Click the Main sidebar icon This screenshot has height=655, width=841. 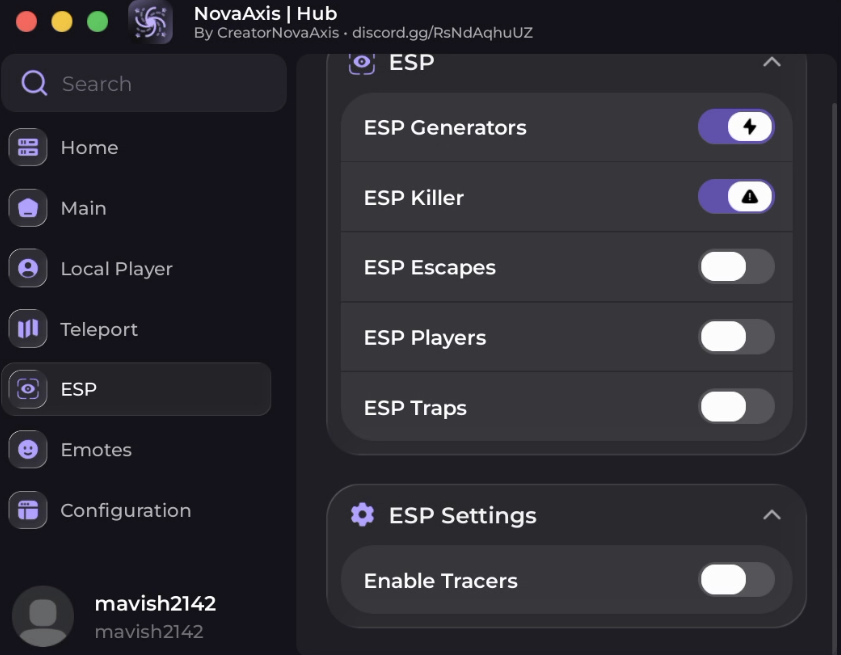pyautogui.click(x=28, y=208)
